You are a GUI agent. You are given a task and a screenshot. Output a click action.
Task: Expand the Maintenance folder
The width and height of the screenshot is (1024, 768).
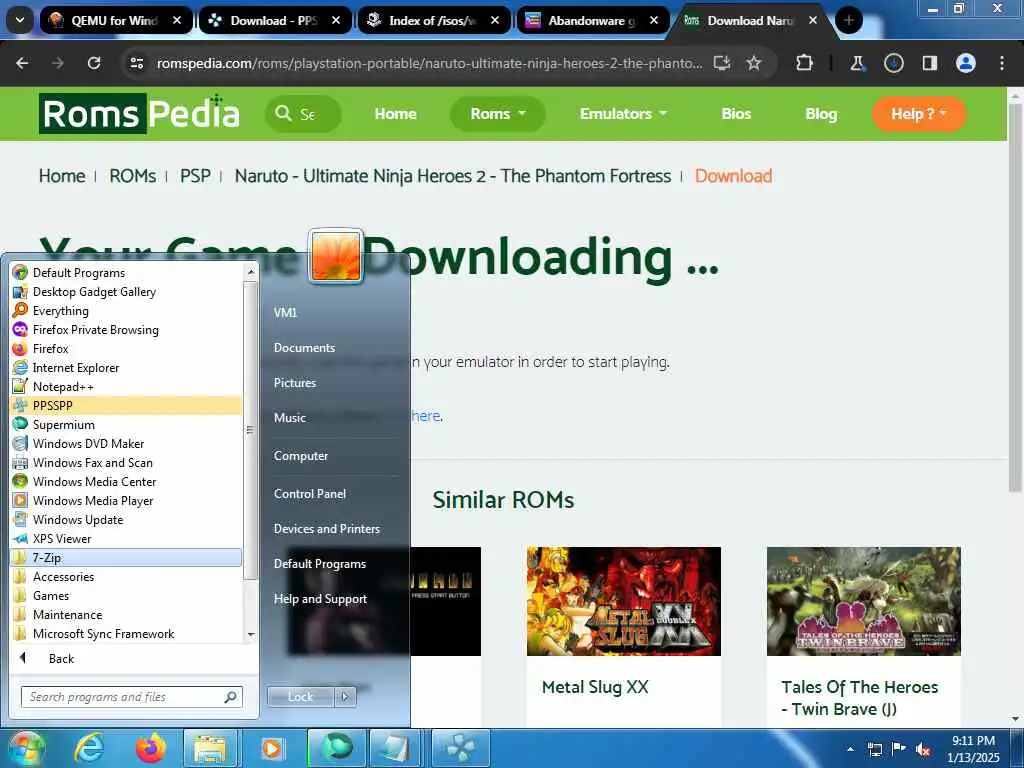126,615
